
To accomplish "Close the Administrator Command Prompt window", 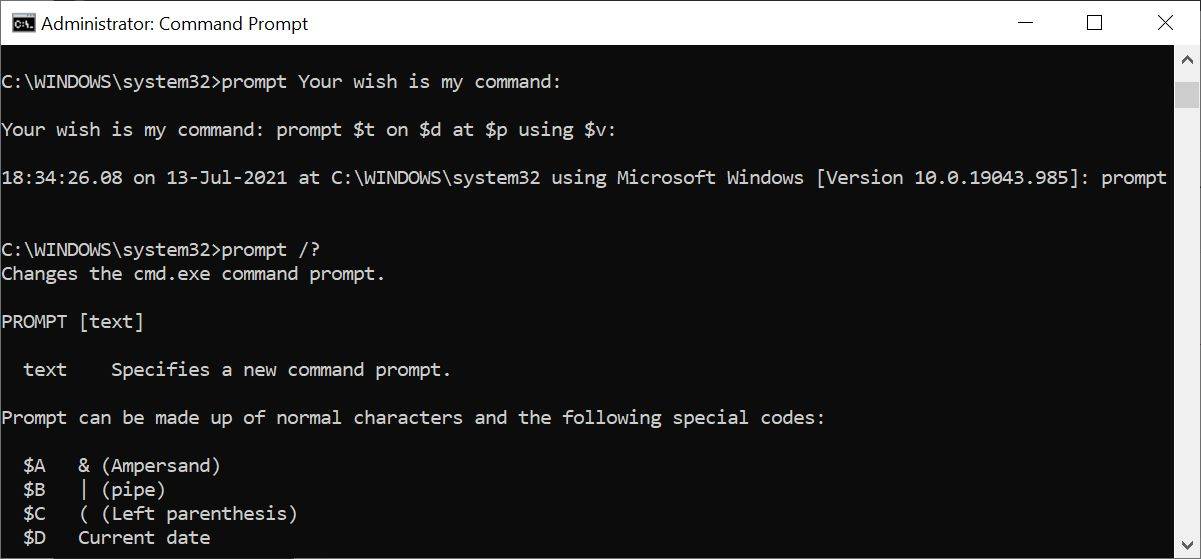I will 1164,23.
